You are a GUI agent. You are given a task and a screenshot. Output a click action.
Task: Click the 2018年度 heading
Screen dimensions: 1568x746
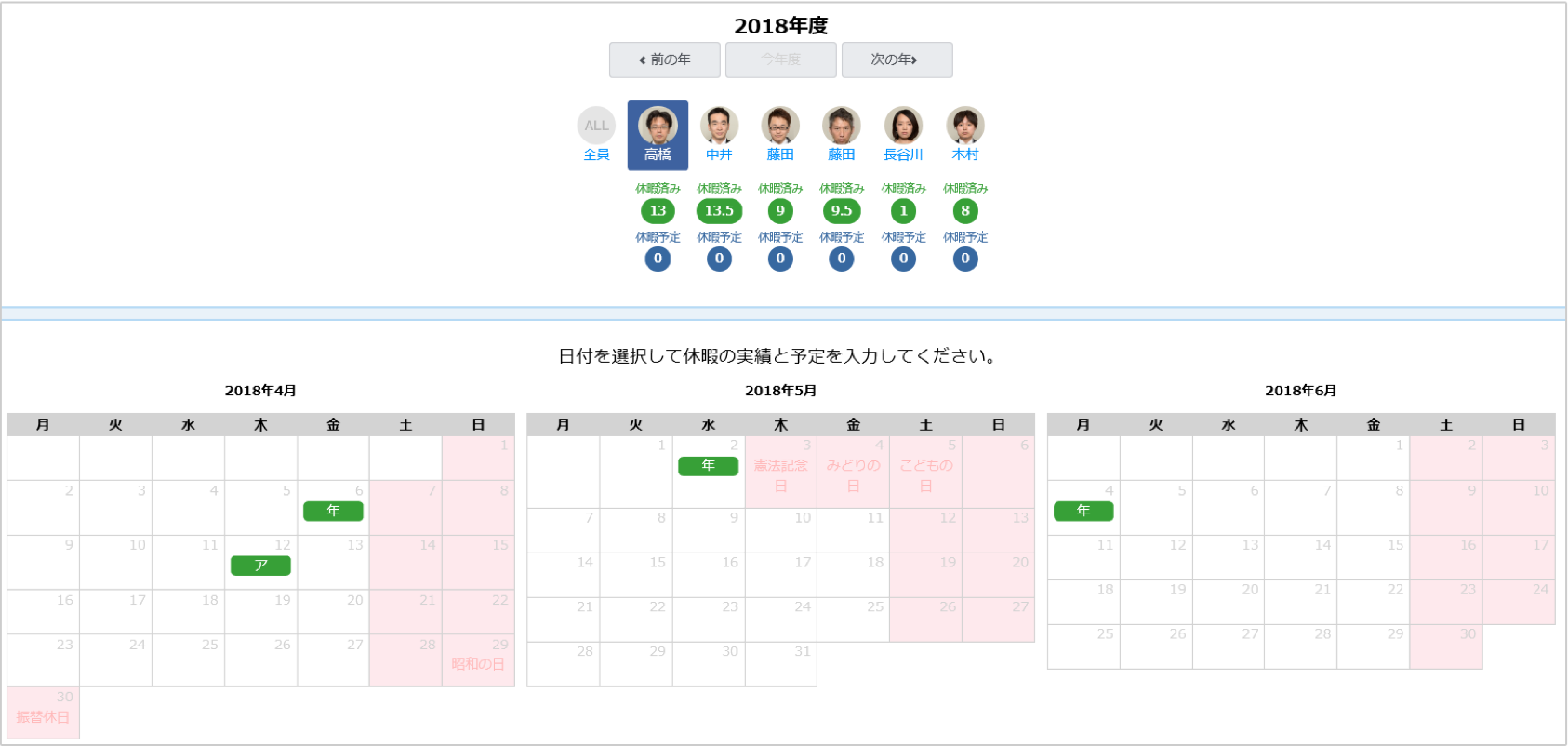coord(781,25)
